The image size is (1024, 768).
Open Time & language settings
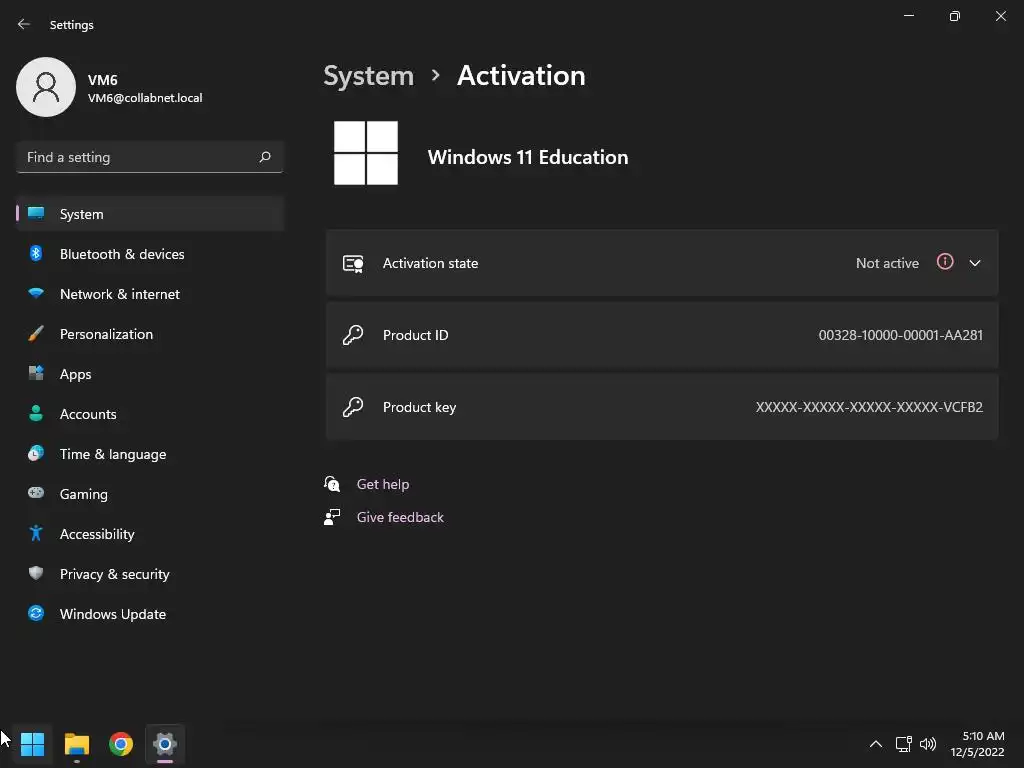point(150,453)
